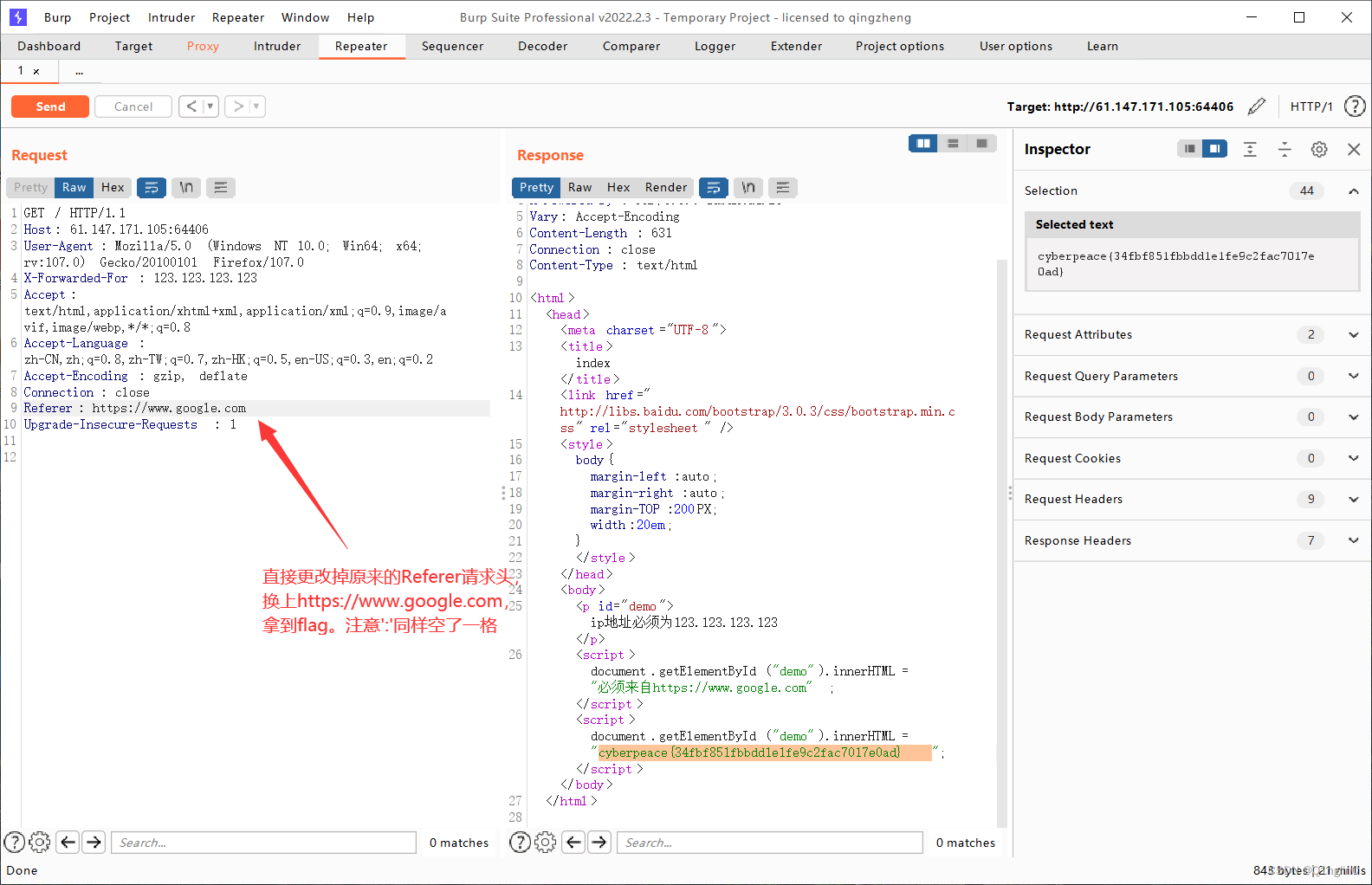The height and width of the screenshot is (885, 1372).
Task: Dock Inspector panel to the right
Action: 1215,149
